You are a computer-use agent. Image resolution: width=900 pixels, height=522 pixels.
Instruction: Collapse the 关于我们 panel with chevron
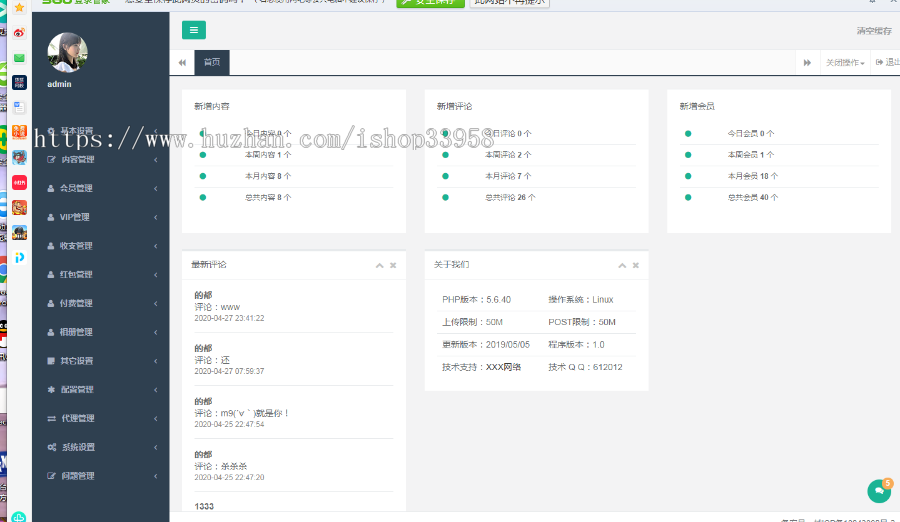pyautogui.click(x=621, y=265)
